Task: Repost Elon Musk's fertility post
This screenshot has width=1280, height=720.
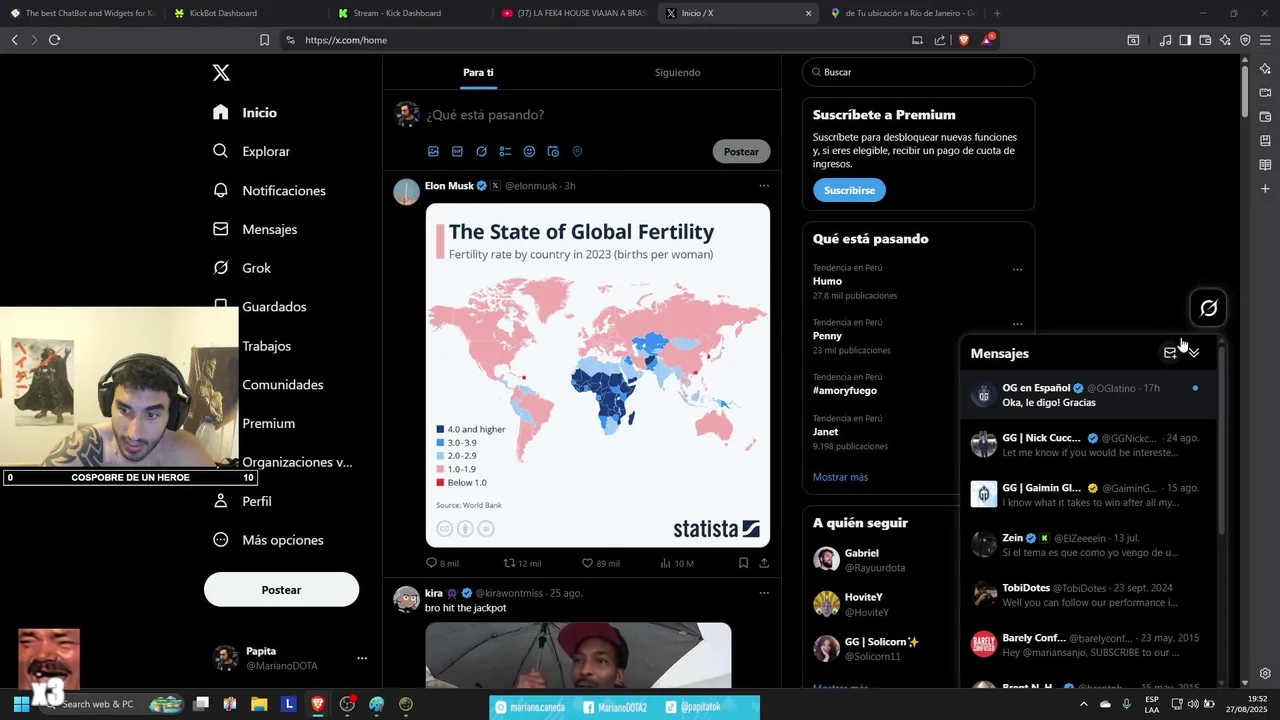Action: click(522, 563)
